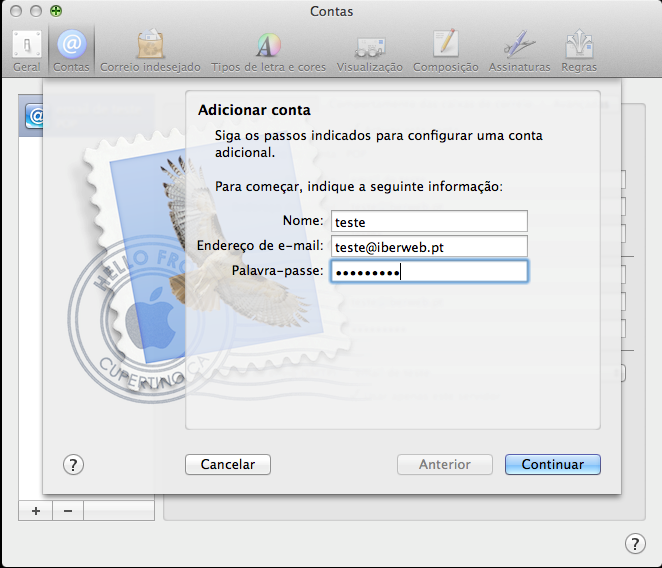Click the help button at window bottom-right
662x568 pixels.
(x=634, y=543)
